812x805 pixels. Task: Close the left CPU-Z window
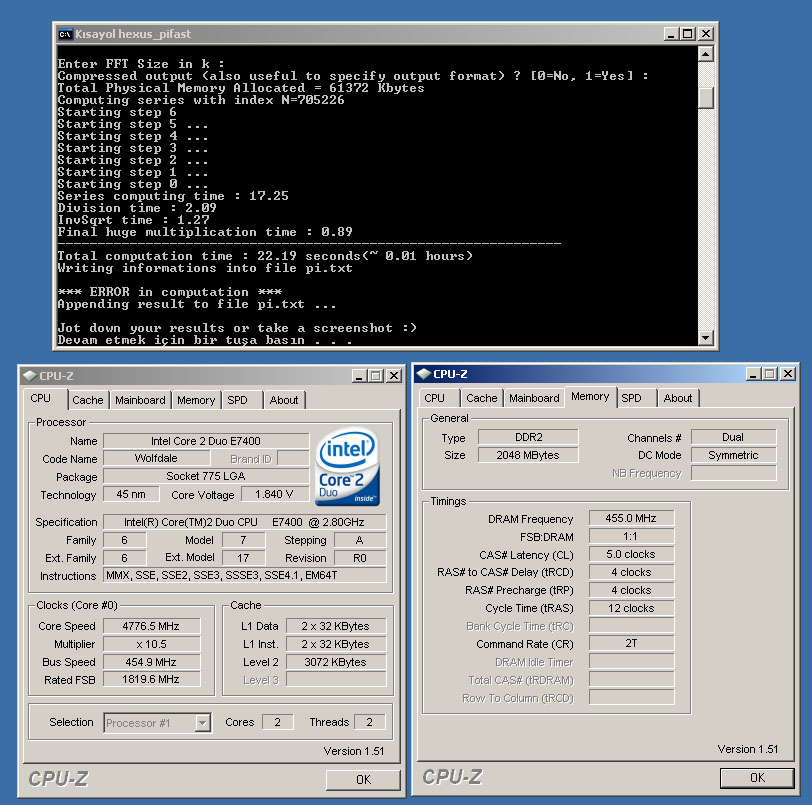pyautogui.click(x=394, y=376)
